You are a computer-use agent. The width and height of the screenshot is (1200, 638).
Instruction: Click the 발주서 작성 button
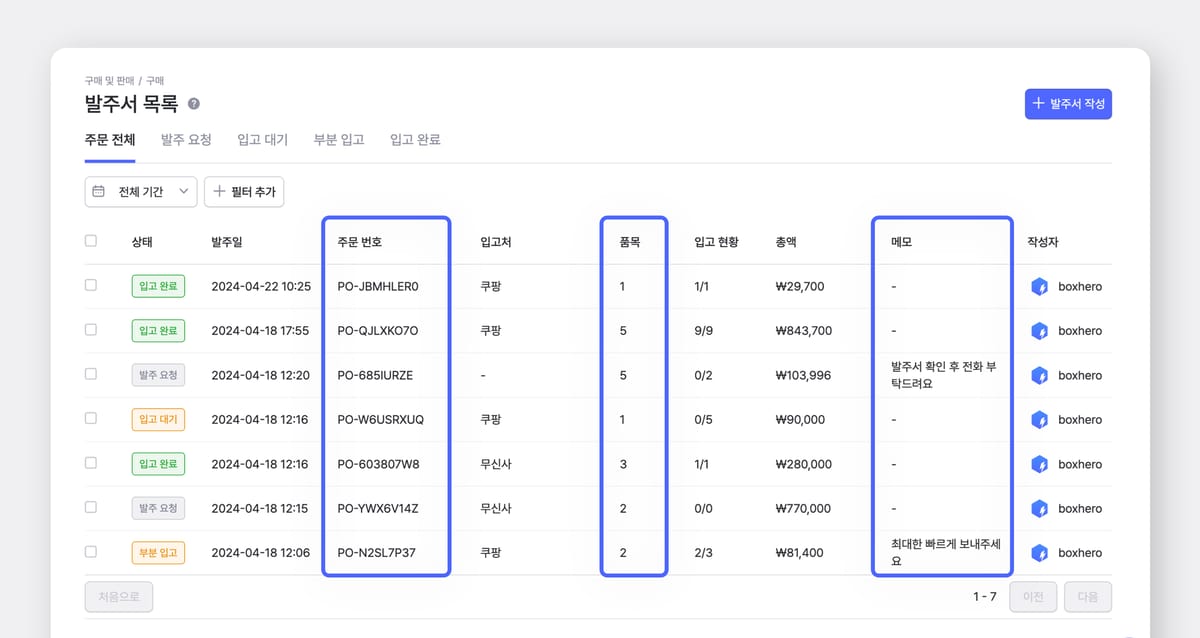click(x=1068, y=104)
